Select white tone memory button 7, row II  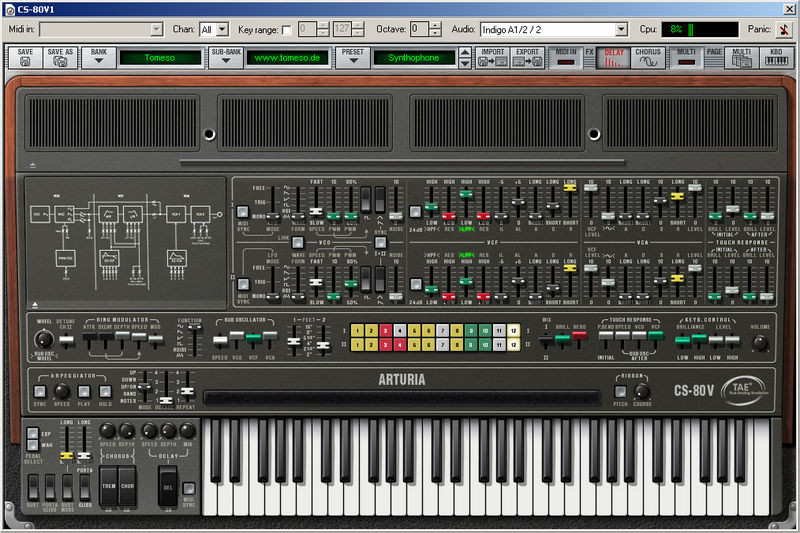(442, 345)
